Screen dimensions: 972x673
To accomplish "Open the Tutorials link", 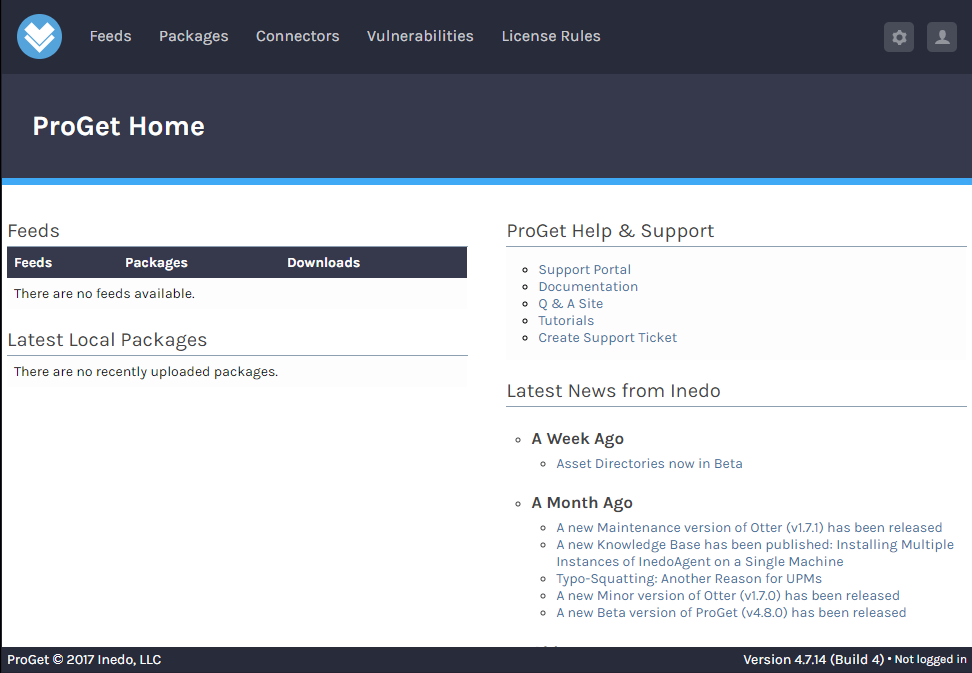I will pos(566,321).
